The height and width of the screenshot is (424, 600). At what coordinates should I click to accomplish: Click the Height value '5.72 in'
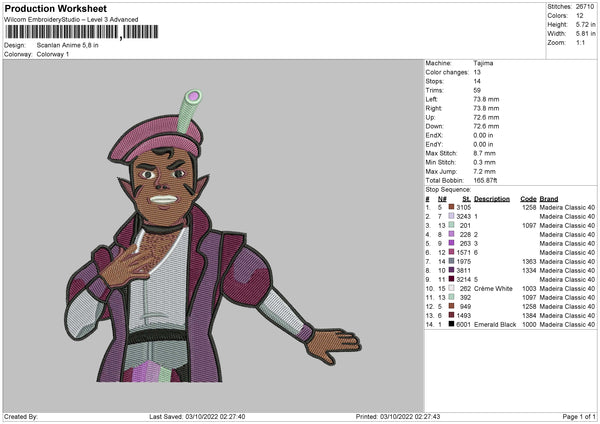pyautogui.click(x=586, y=24)
